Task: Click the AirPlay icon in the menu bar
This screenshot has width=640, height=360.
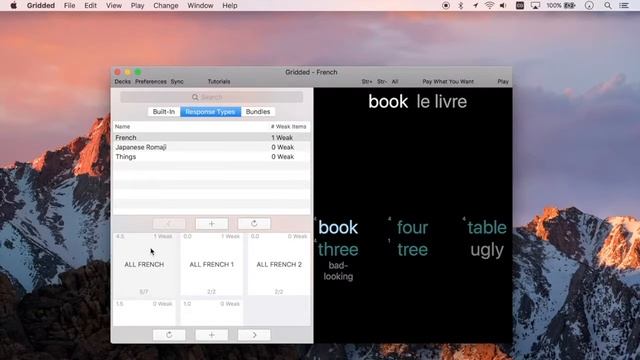Action: tap(535, 5)
